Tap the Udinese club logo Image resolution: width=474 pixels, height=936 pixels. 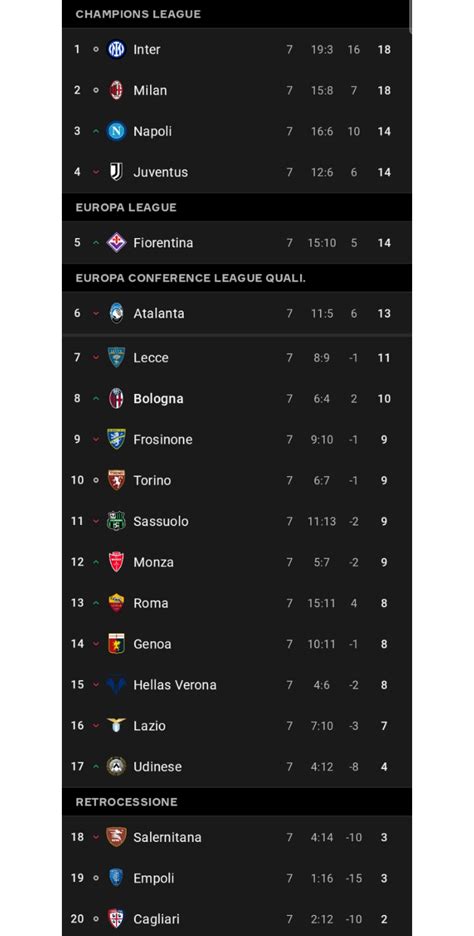pyautogui.click(x=116, y=766)
